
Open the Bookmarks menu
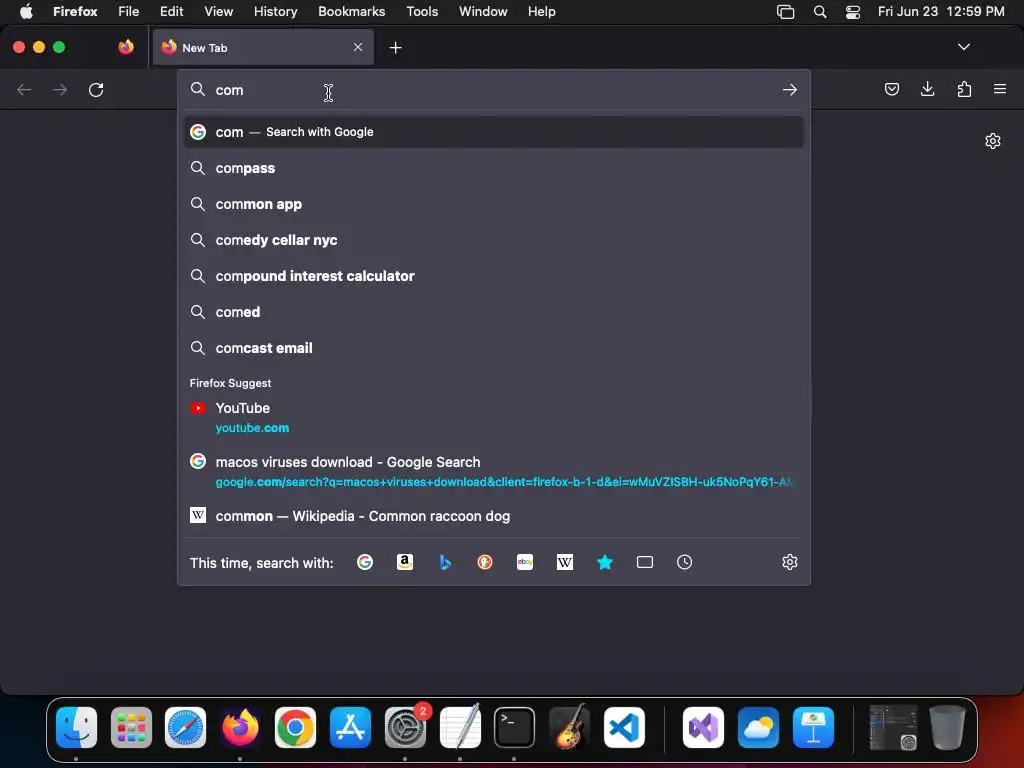coord(351,12)
